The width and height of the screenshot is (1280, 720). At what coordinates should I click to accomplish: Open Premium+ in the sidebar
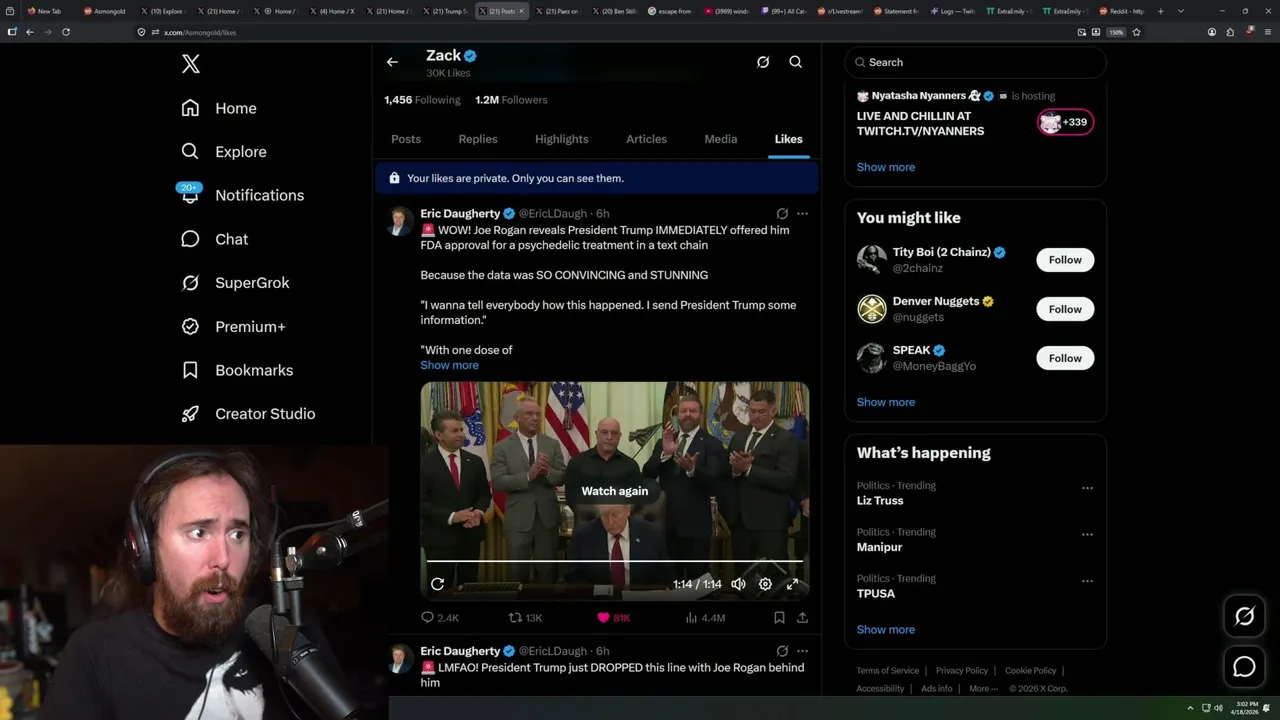pos(233,327)
